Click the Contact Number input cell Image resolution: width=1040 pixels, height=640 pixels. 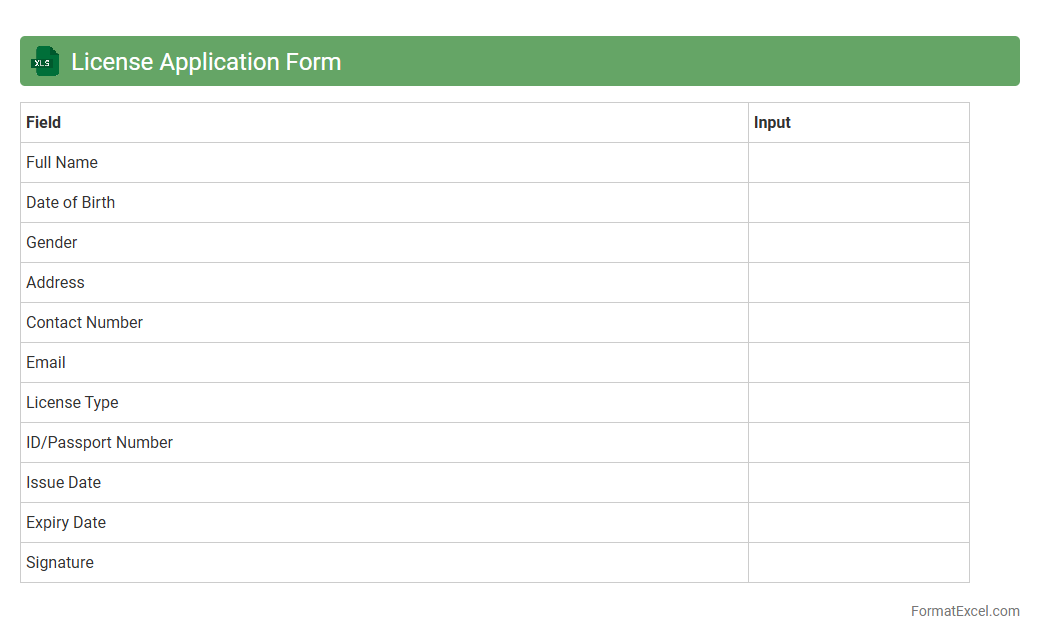pos(858,323)
